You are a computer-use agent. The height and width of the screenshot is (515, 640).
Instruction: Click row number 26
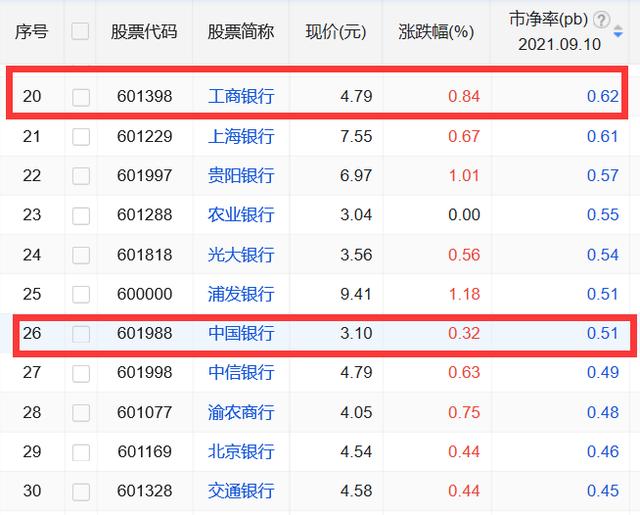pos(32,333)
